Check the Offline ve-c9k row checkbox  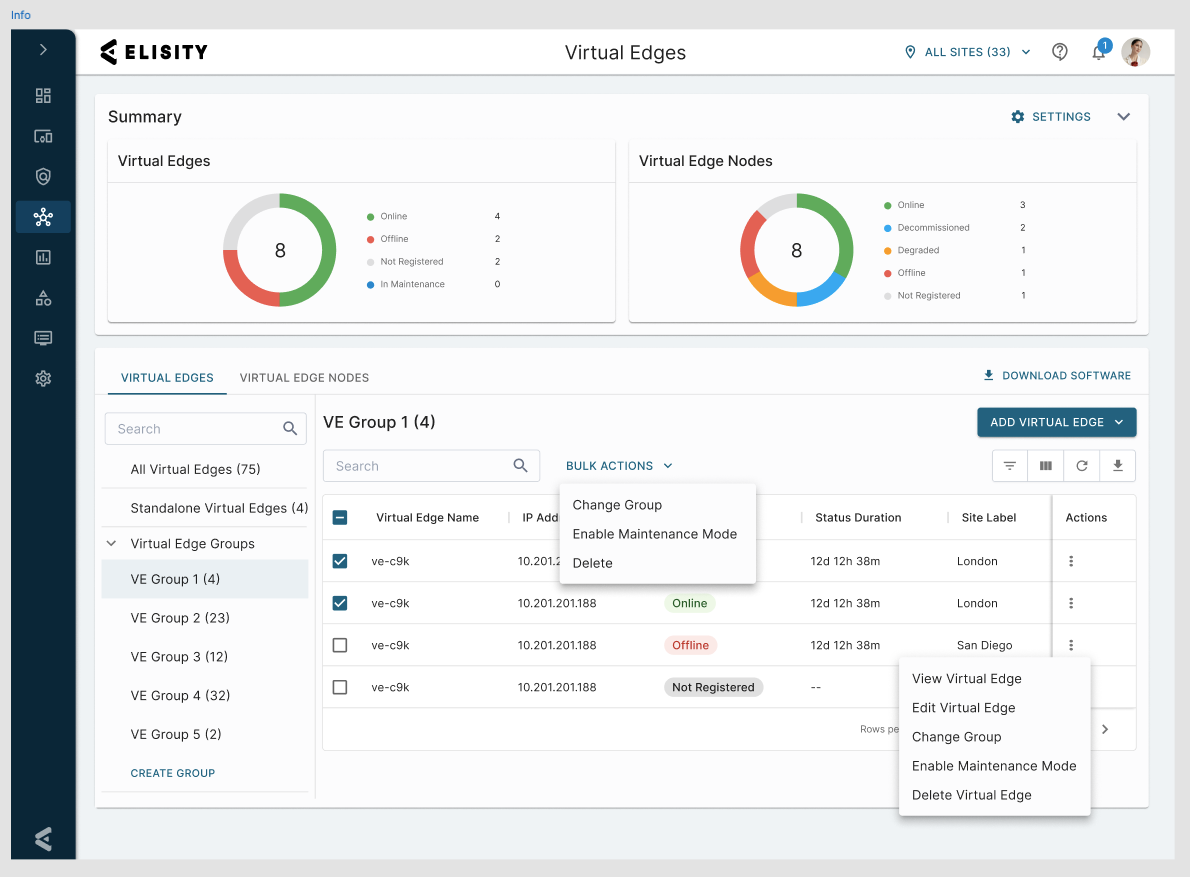(340, 645)
